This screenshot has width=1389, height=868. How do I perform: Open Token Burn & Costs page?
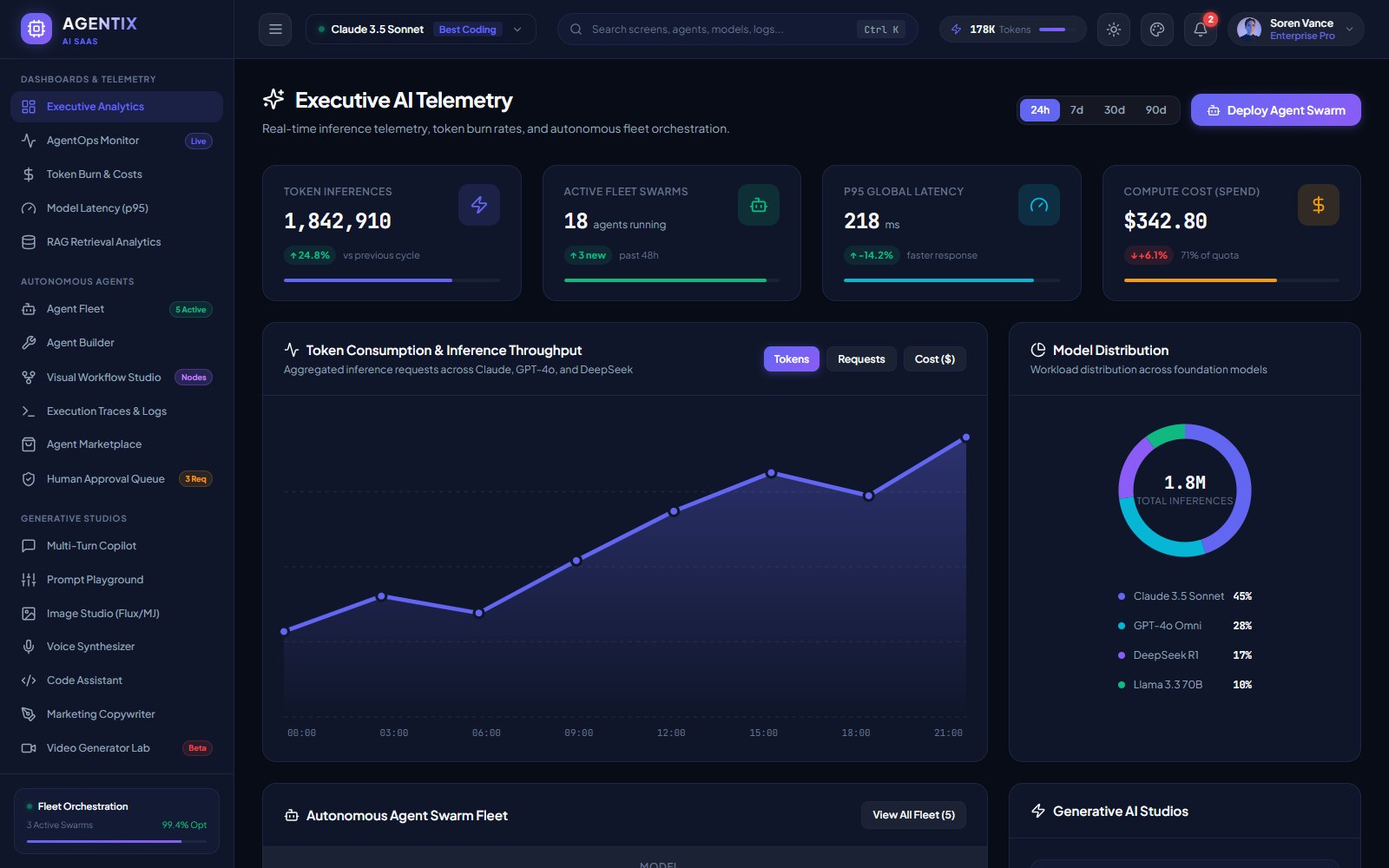[x=116, y=174]
